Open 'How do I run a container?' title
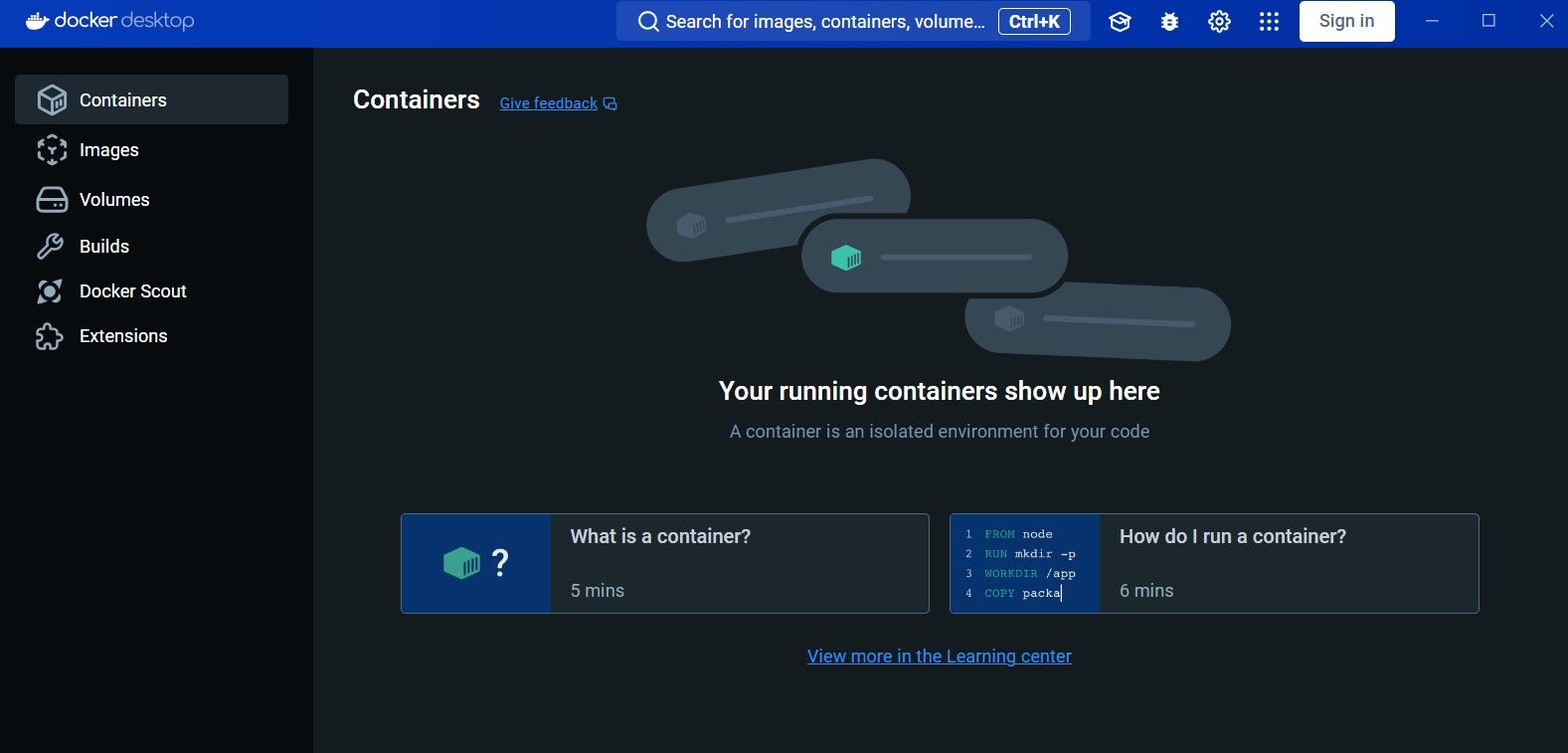The height and width of the screenshot is (753, 1568). pyautogui.click(x=1233, y=536)
